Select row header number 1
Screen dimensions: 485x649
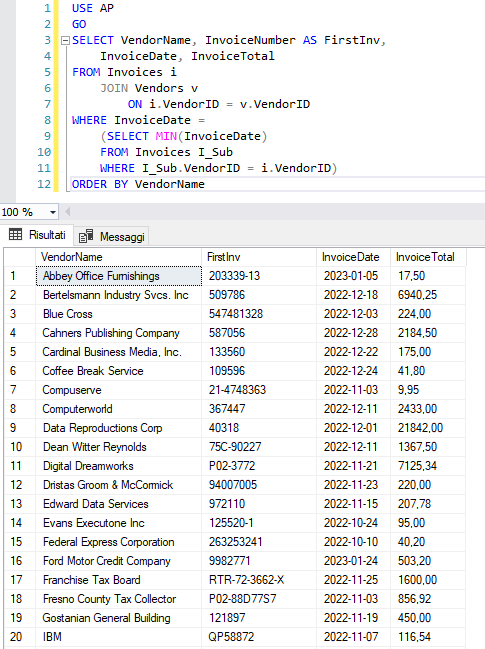(20, 276)
